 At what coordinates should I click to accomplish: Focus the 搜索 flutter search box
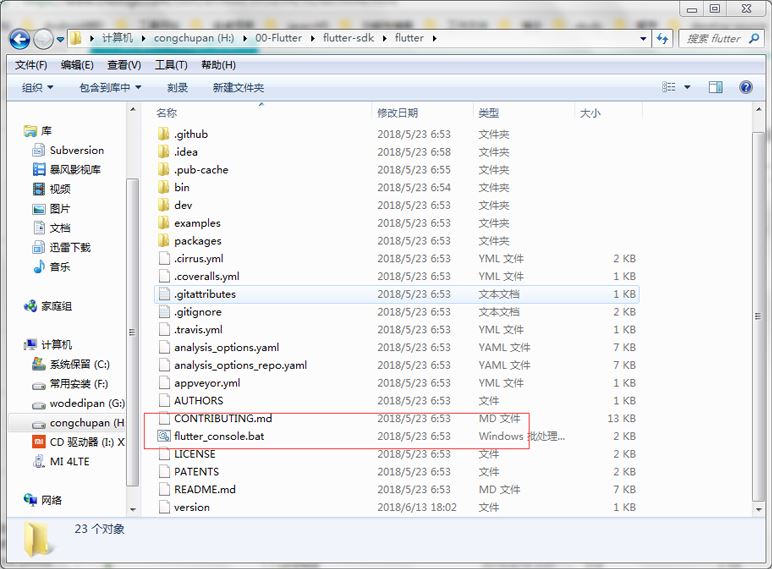point(721,38)
